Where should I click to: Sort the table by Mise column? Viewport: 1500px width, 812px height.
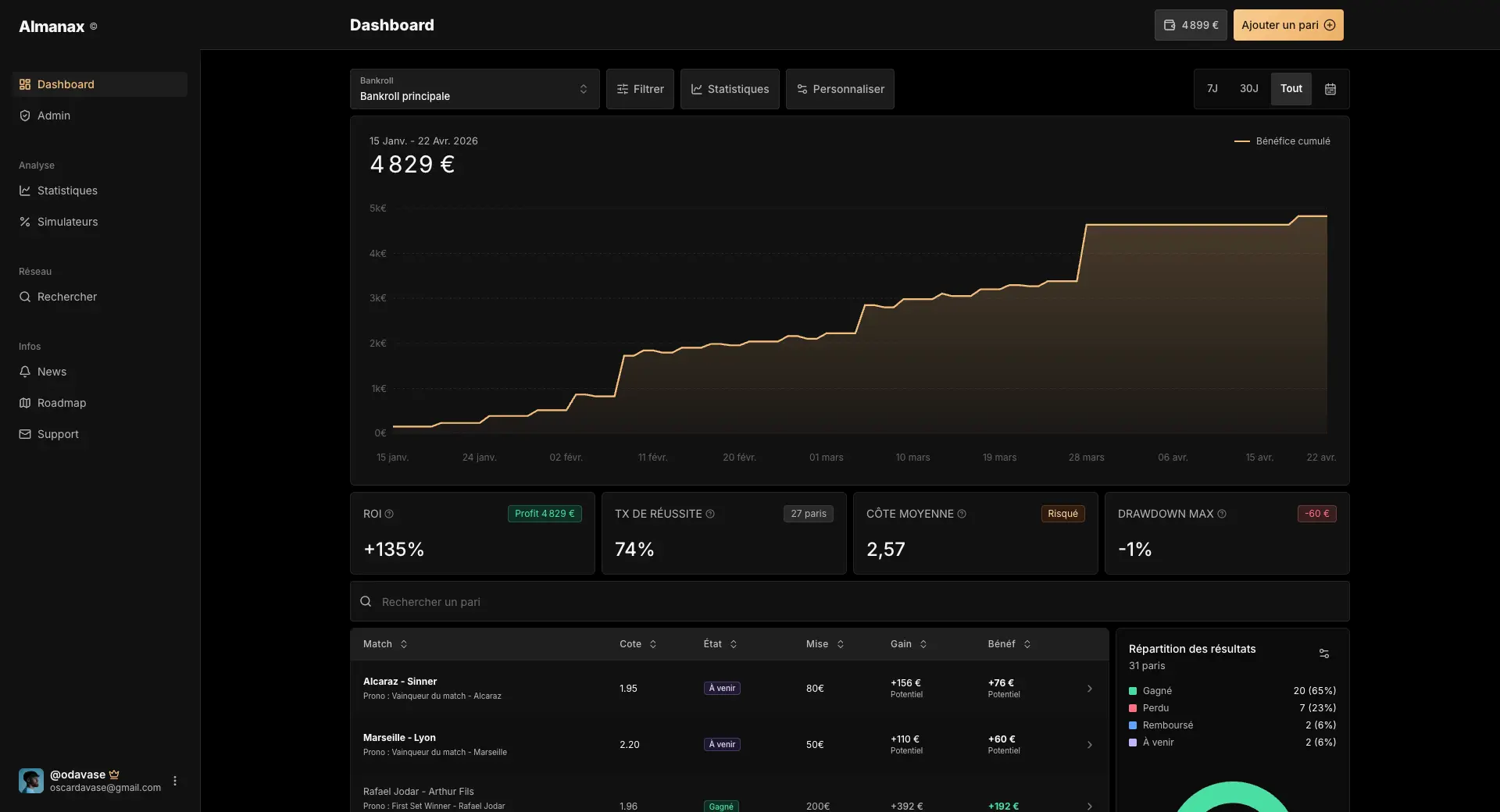tap(825, 644)
